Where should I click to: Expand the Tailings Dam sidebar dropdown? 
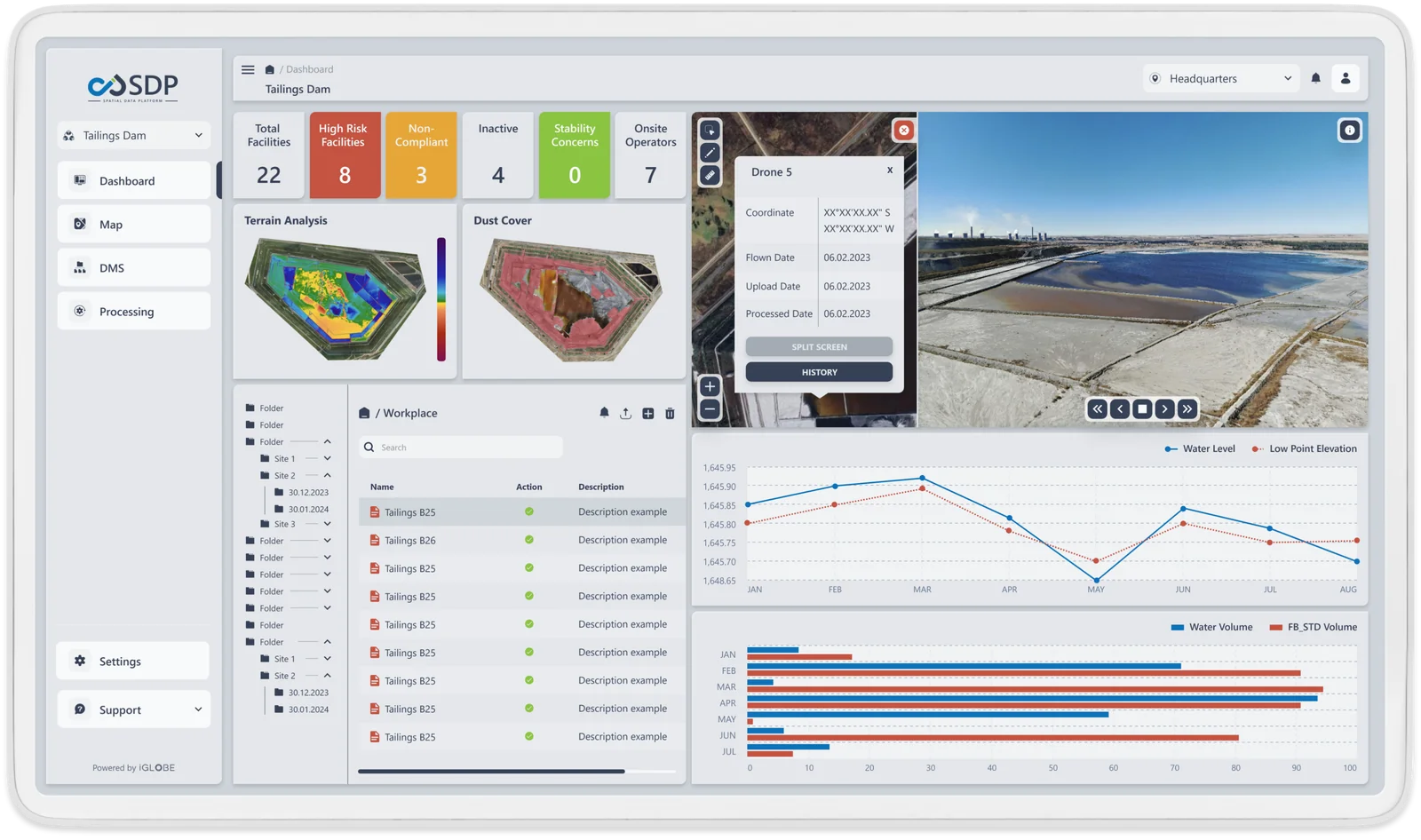click(134, 136)
